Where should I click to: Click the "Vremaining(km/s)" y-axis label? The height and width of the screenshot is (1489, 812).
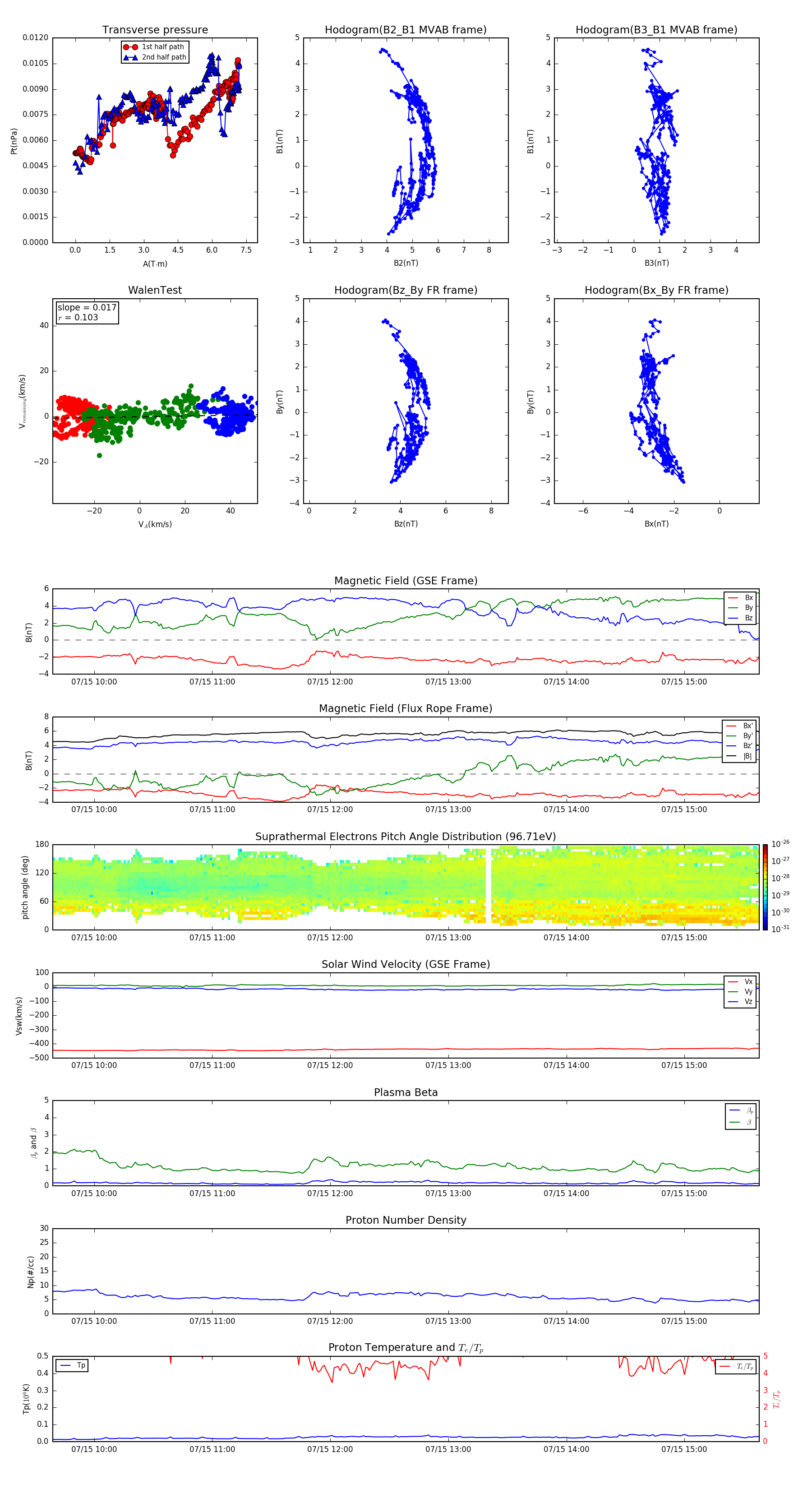point(22,401)
